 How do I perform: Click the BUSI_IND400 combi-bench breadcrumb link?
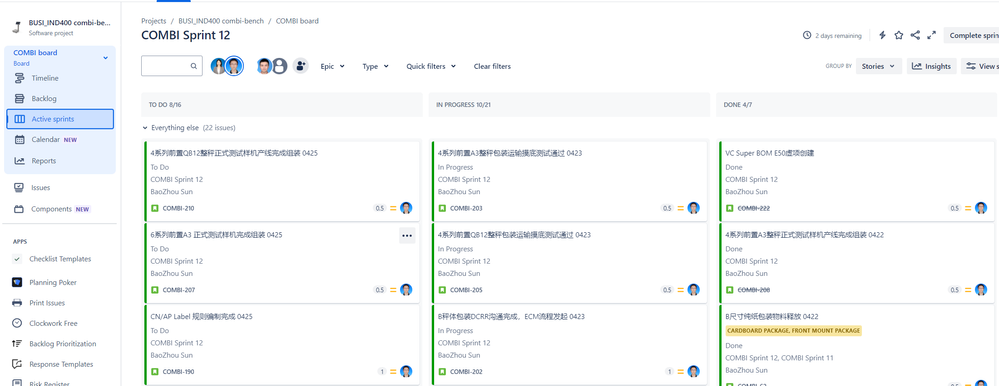coord(221,21)
